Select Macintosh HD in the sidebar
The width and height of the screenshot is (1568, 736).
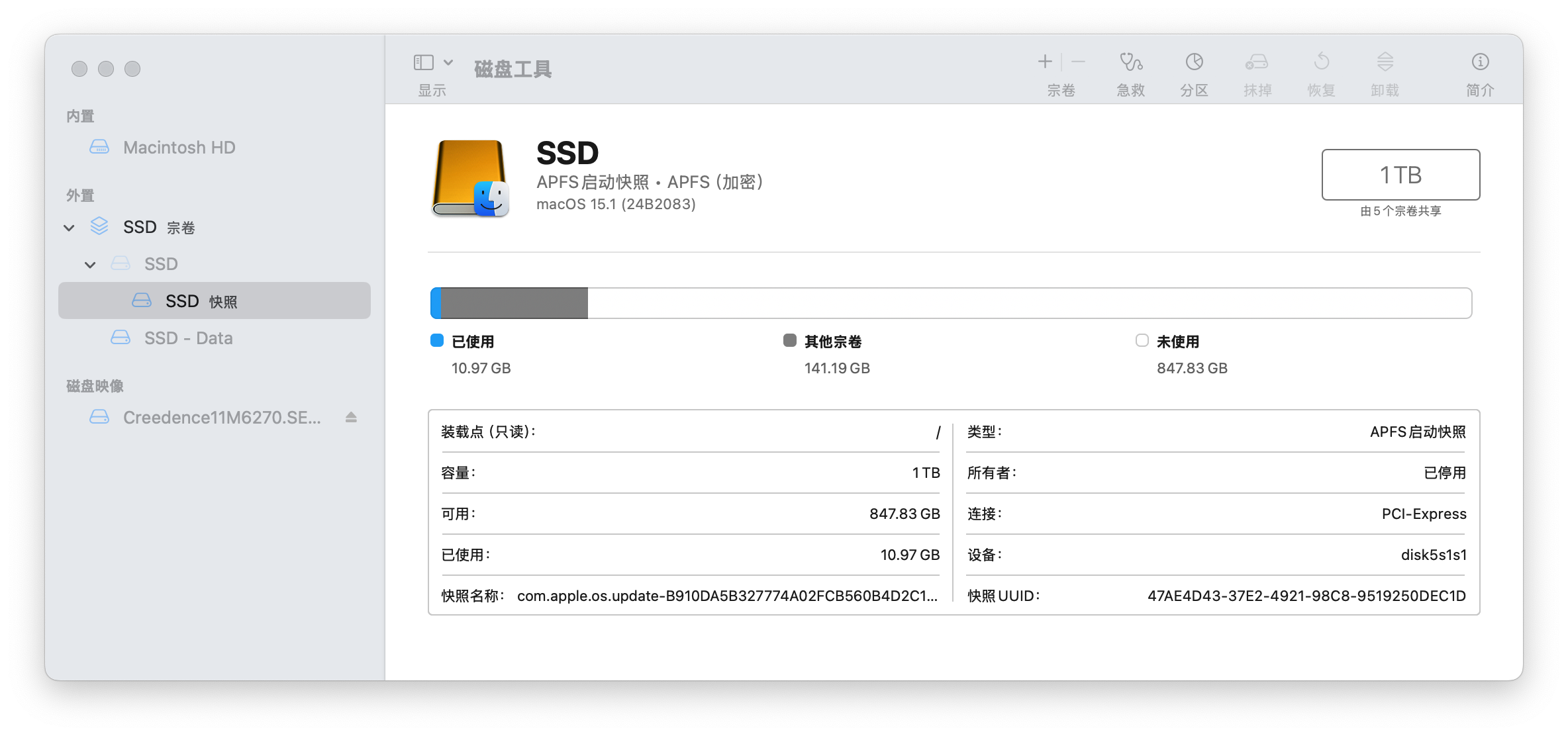pyautogui.click(x=179, y=148)
